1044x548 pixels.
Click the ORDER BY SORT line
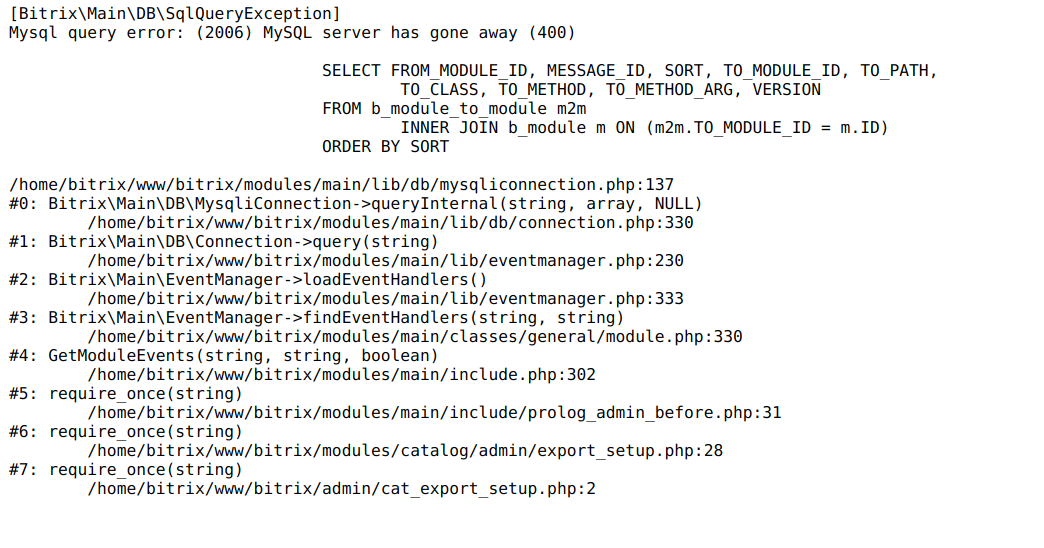tap(386, 146)
